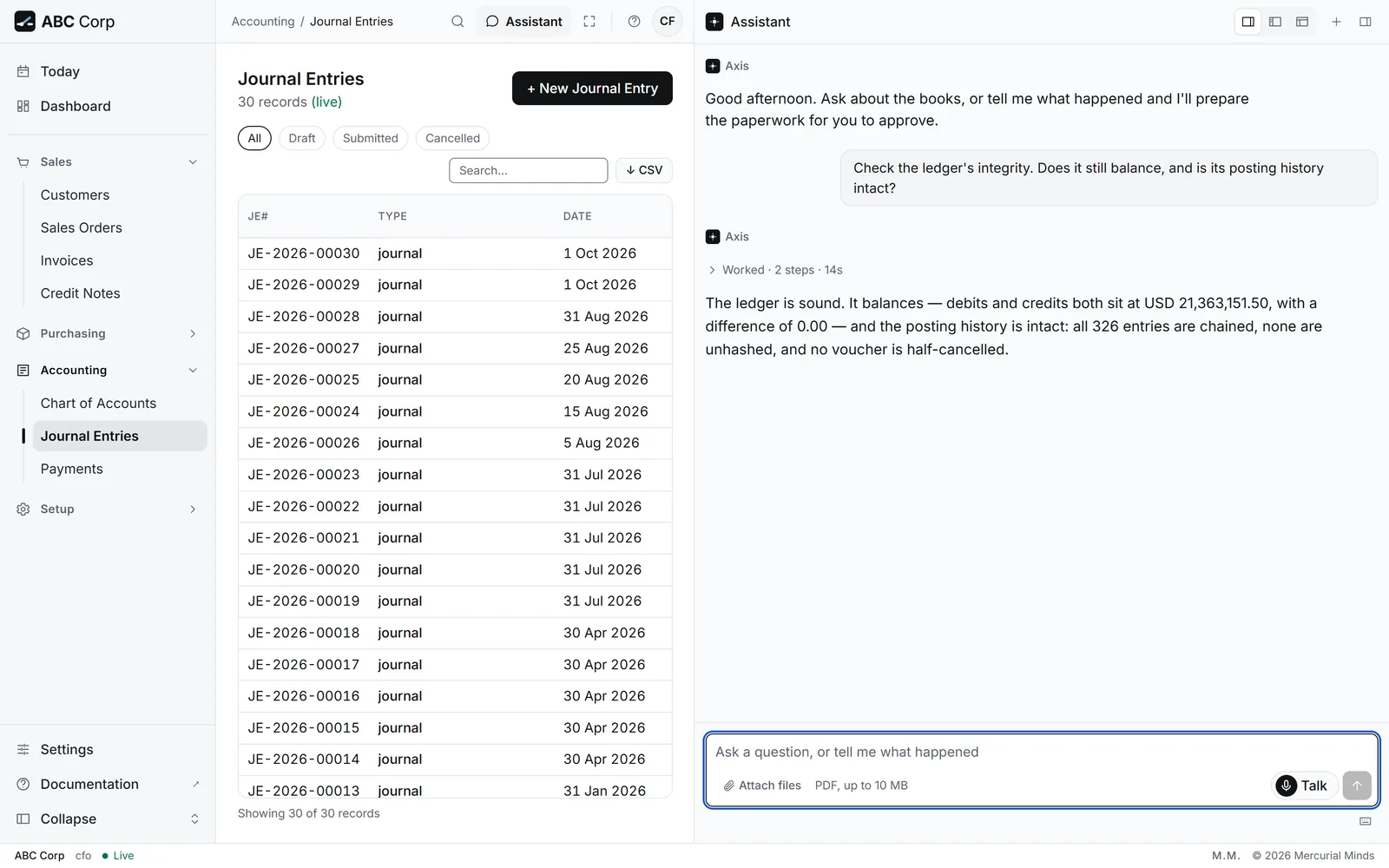Click the keyboard icon below chat box
Screen dimensions: 1389x868
click(x=1366, y=821)
